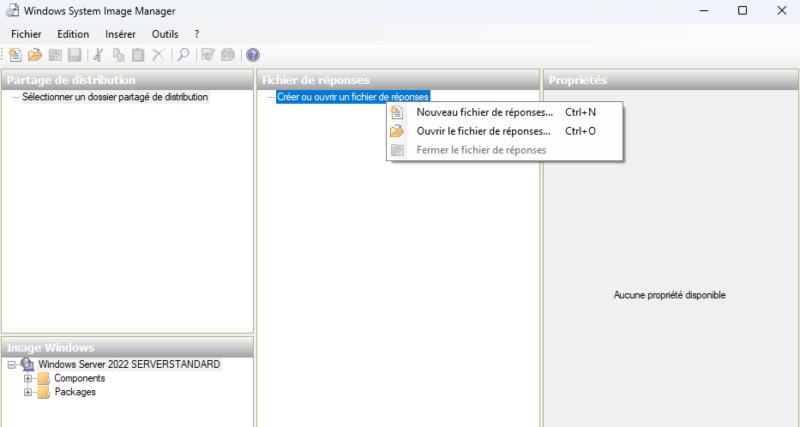Click the delete X toolbar icon
The image size is (800, 427).
159,55
